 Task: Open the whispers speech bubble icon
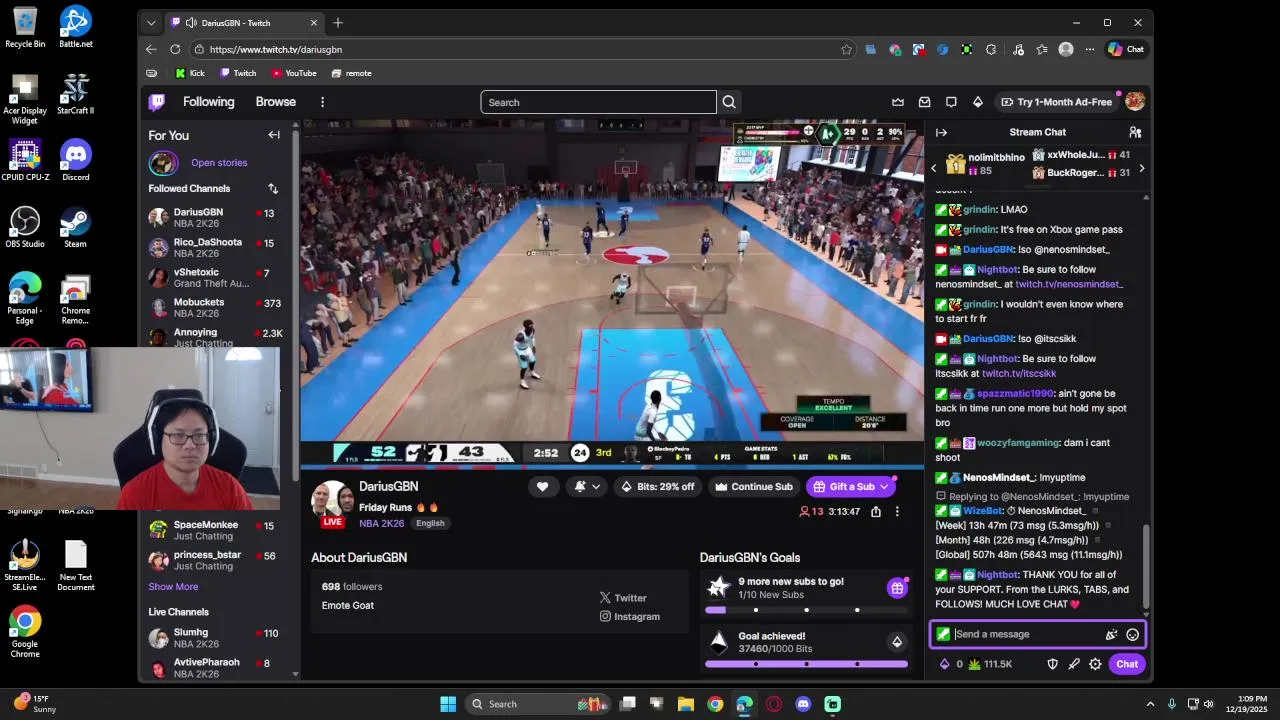(951, 102)
